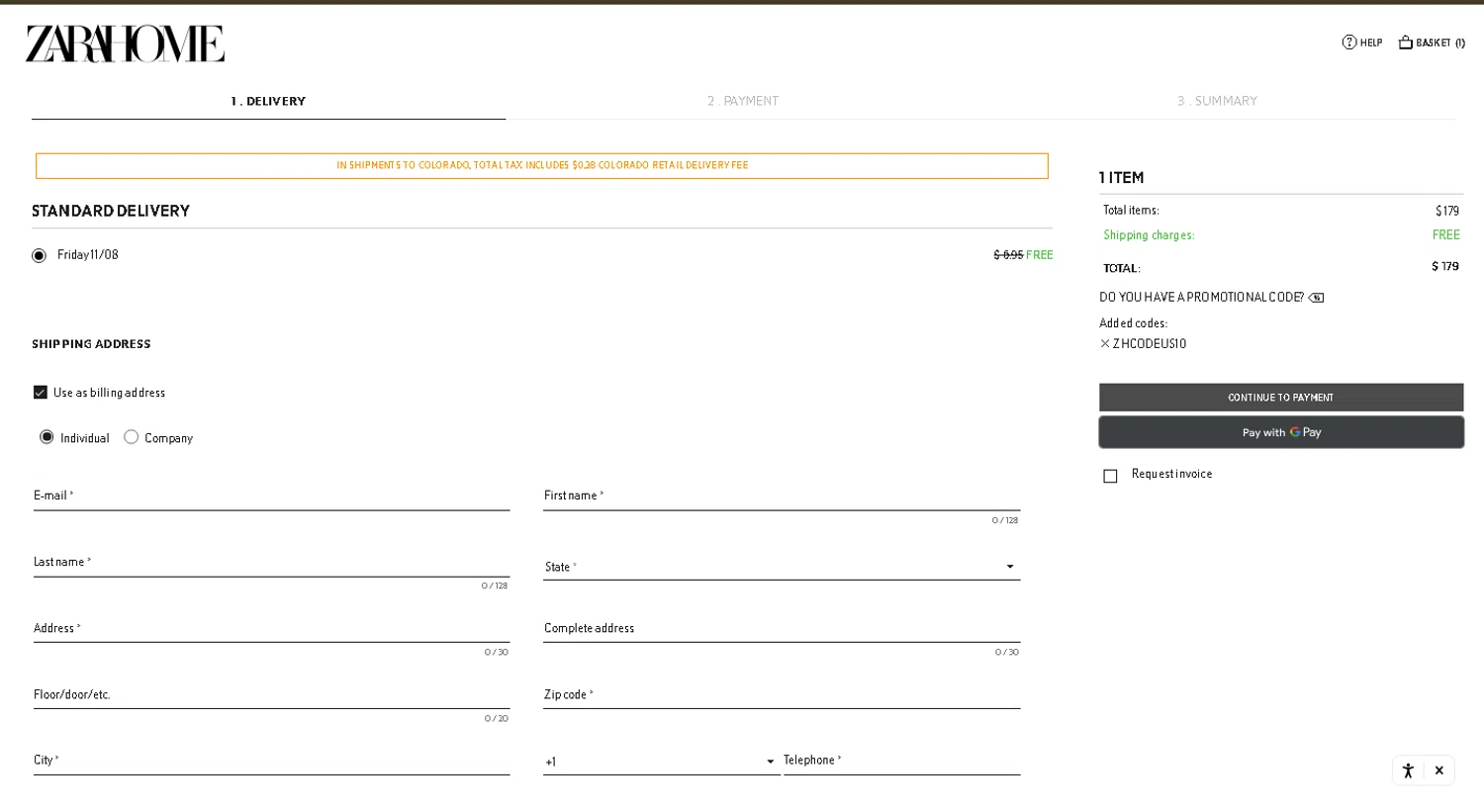Uncheck Use as billing address

pos(41,393)
